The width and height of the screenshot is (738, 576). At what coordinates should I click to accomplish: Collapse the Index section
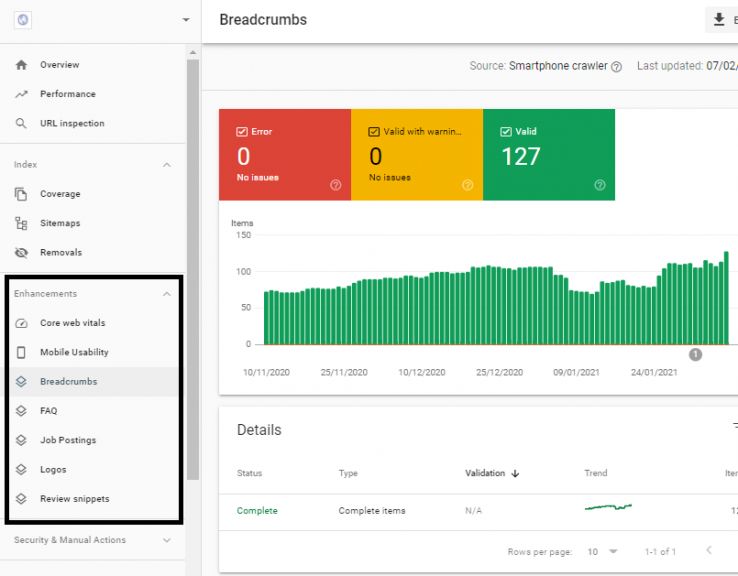[x=167, y=165]
